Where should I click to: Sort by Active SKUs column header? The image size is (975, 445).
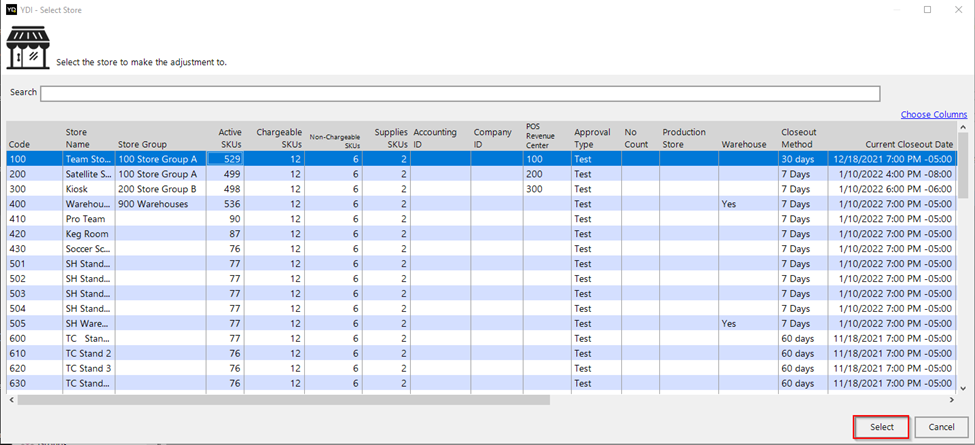230,138
